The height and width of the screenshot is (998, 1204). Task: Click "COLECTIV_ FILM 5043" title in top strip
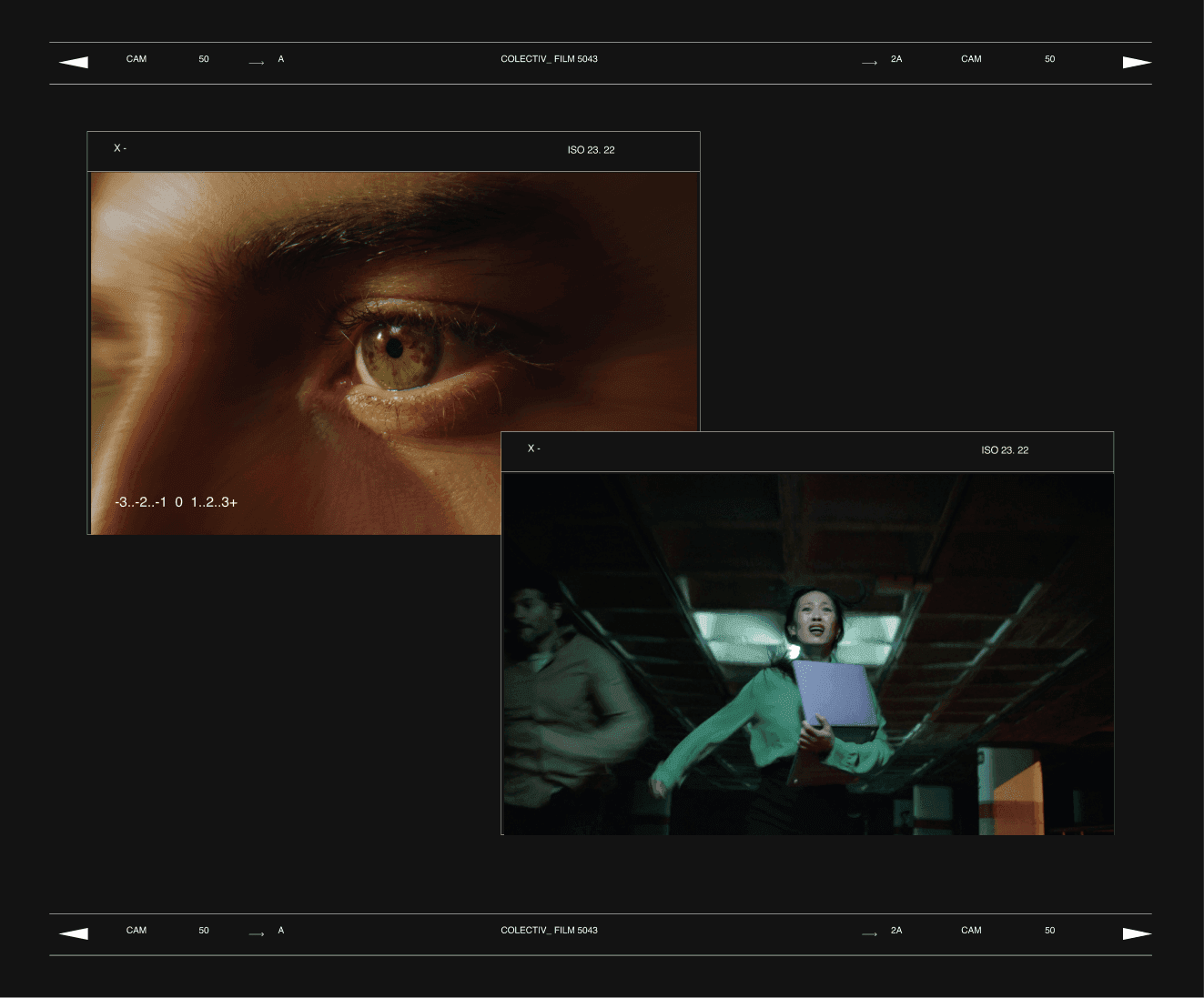(549, 59)
